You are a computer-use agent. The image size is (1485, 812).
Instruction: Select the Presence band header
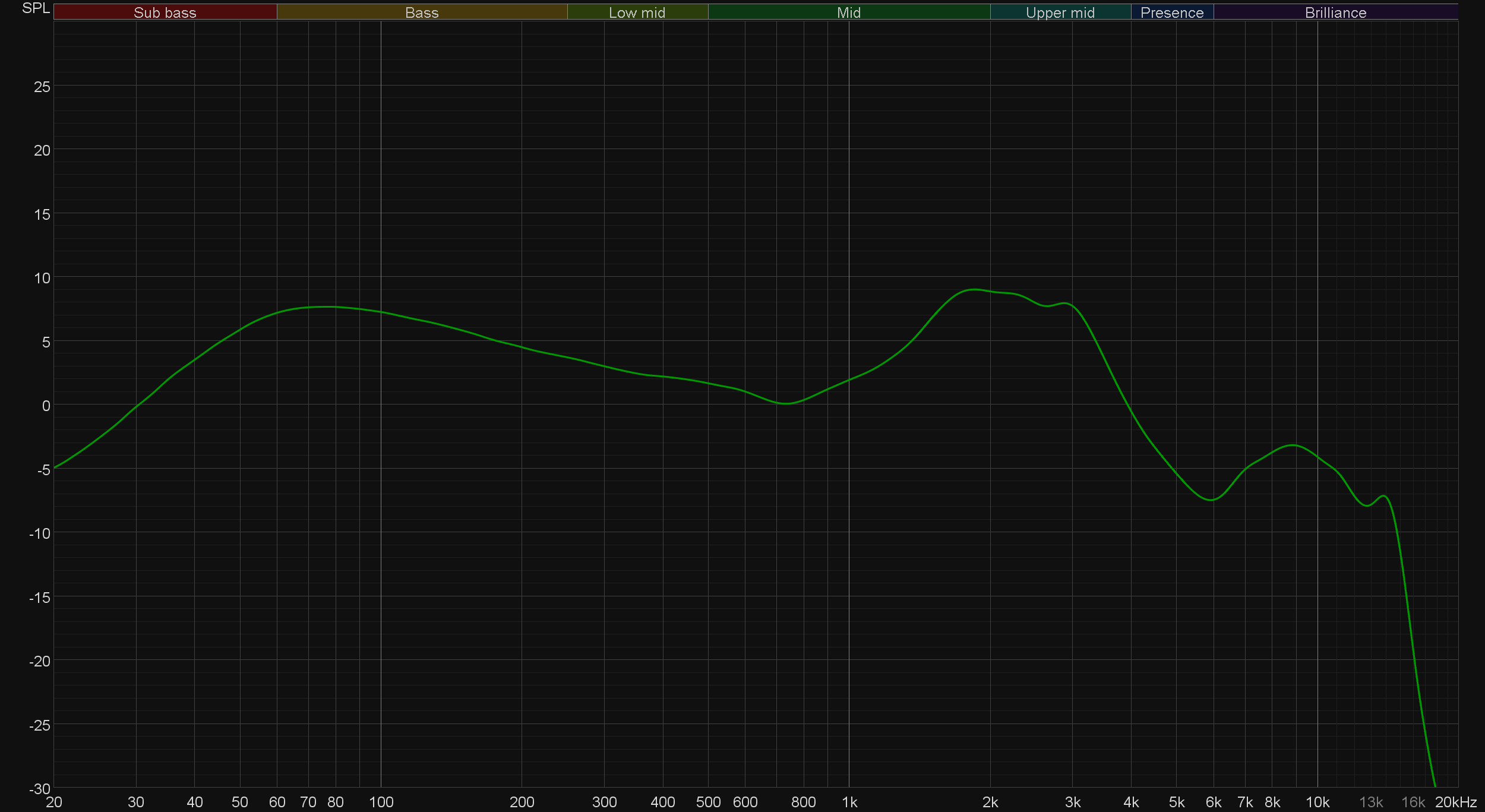[x=1171, y=12]
